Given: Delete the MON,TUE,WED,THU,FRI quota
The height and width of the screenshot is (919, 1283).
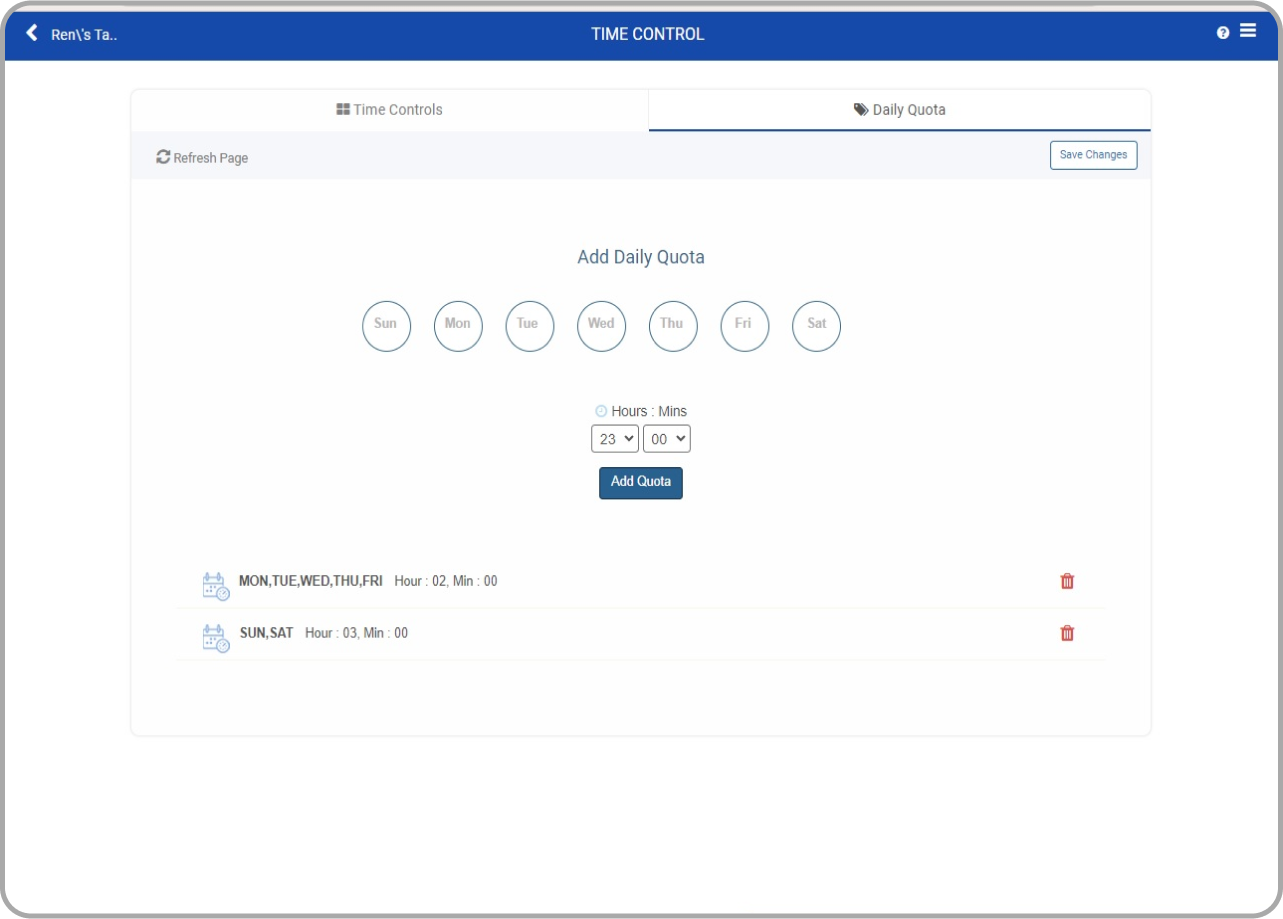Looking at the screenshot, I should tap(1067, 581).
